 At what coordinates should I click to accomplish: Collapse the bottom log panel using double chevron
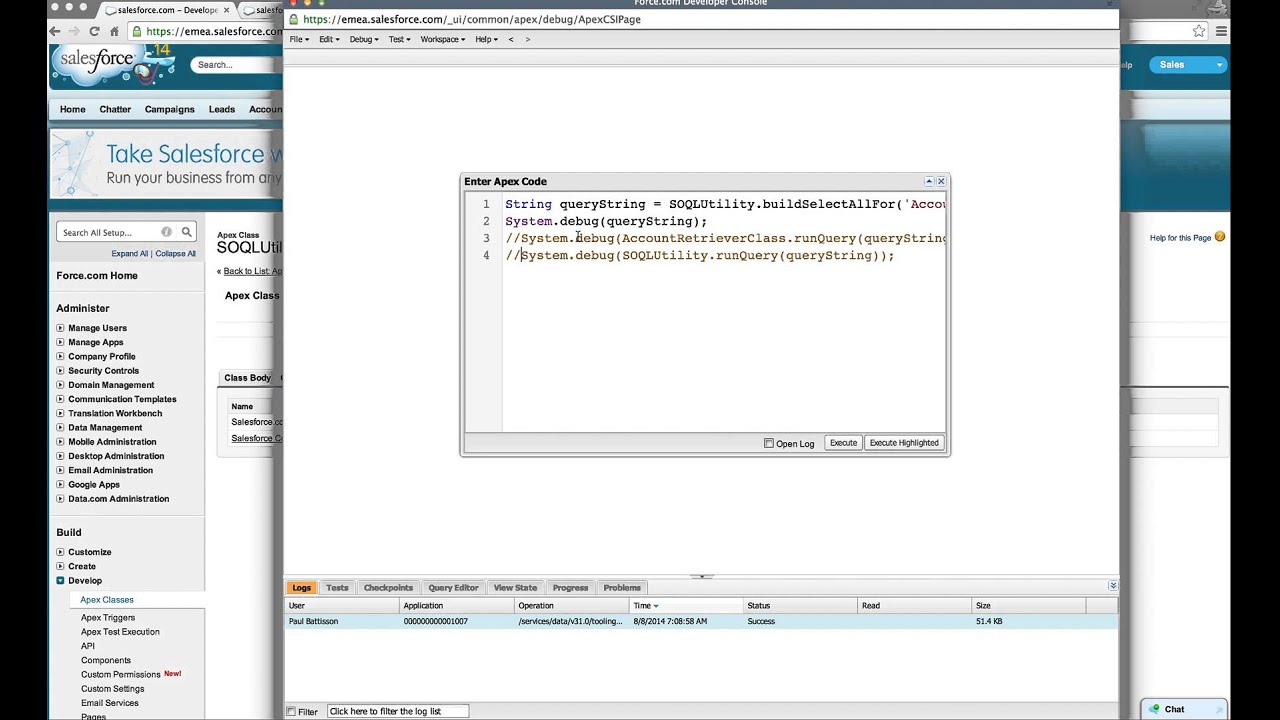[1112, 585]
